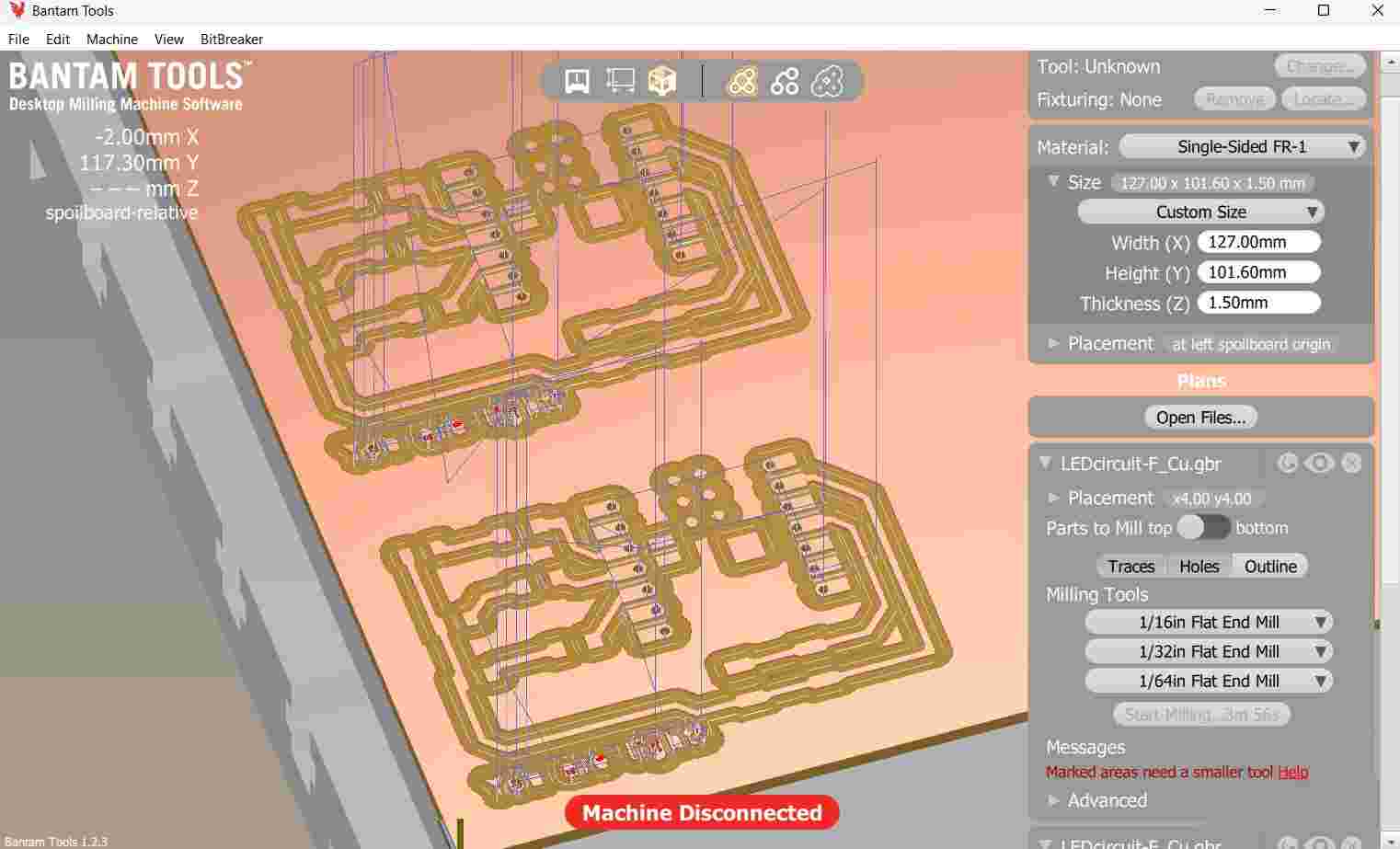Image resolution: width=1400 pixels, height=849 pixels.
Task: Open the Custom Size dropdown
Action: click(1200, 212)
